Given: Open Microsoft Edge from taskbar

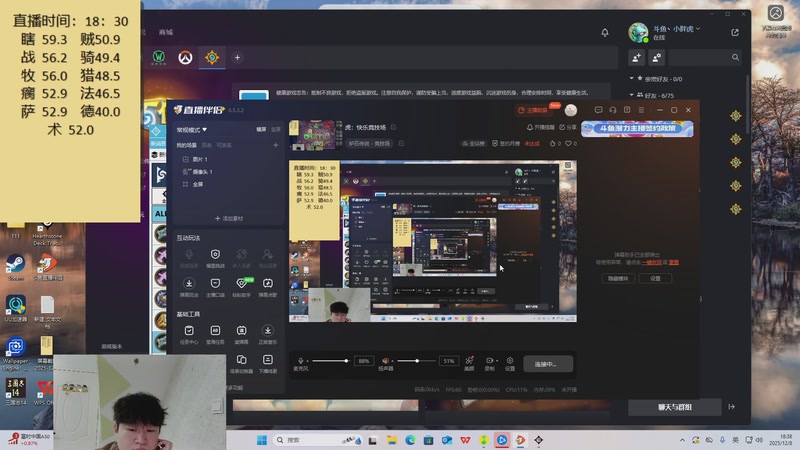Looking at the screenshot, I should pos(410,440).
